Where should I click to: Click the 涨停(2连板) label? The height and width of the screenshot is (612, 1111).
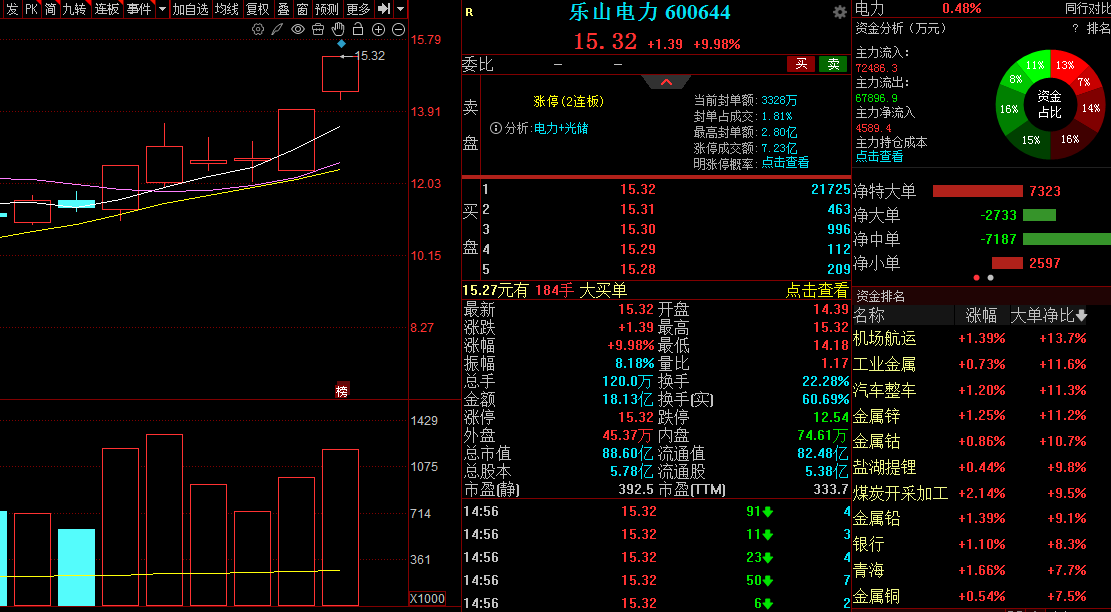coord(568,101)
